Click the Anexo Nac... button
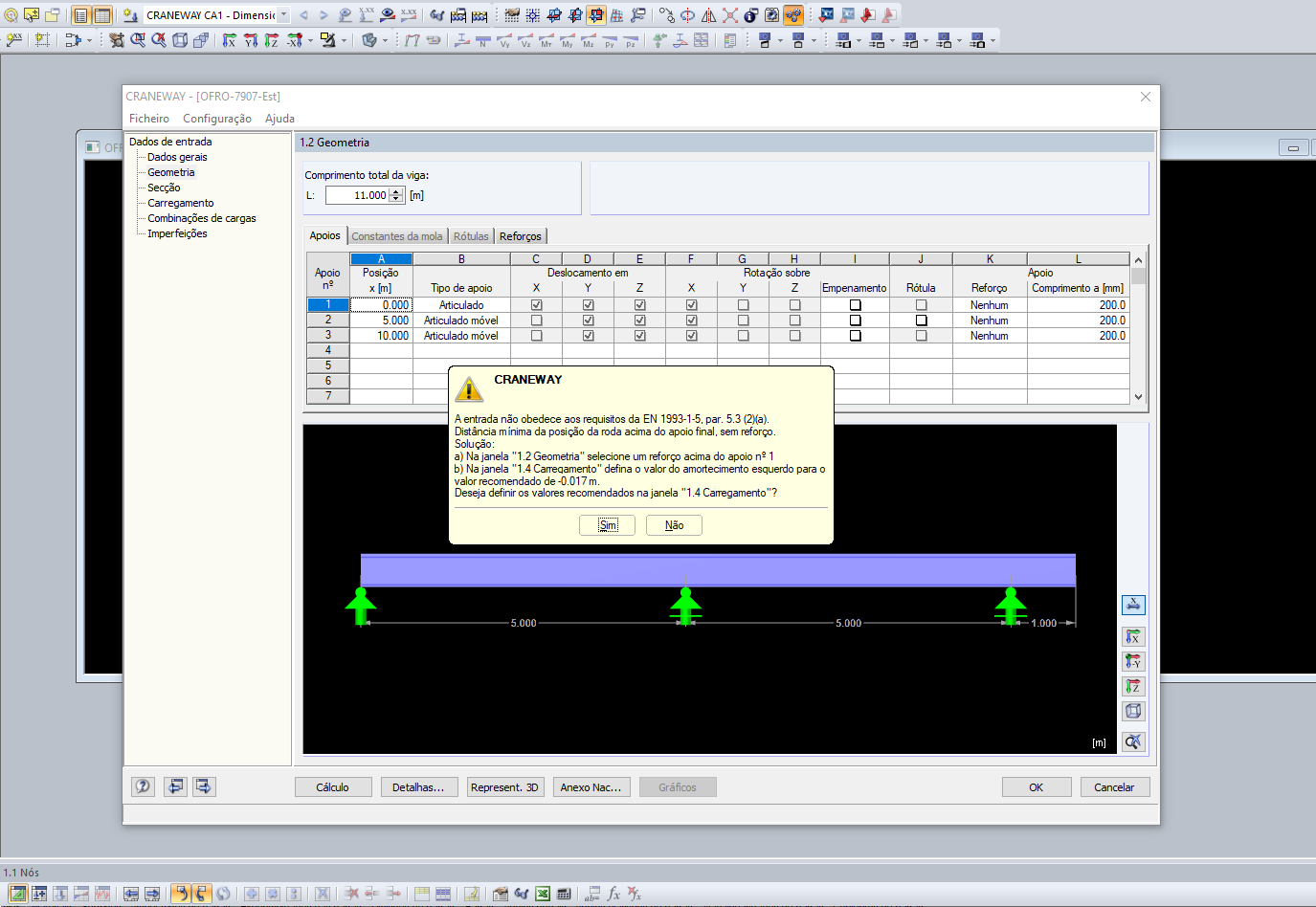The height and width of the screenshot is (907, 1316). [x=591, y=787]
